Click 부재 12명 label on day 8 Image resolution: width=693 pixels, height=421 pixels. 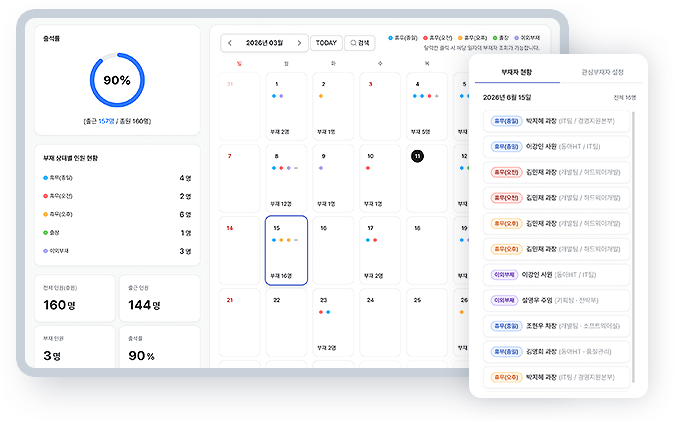pos(281,204)
